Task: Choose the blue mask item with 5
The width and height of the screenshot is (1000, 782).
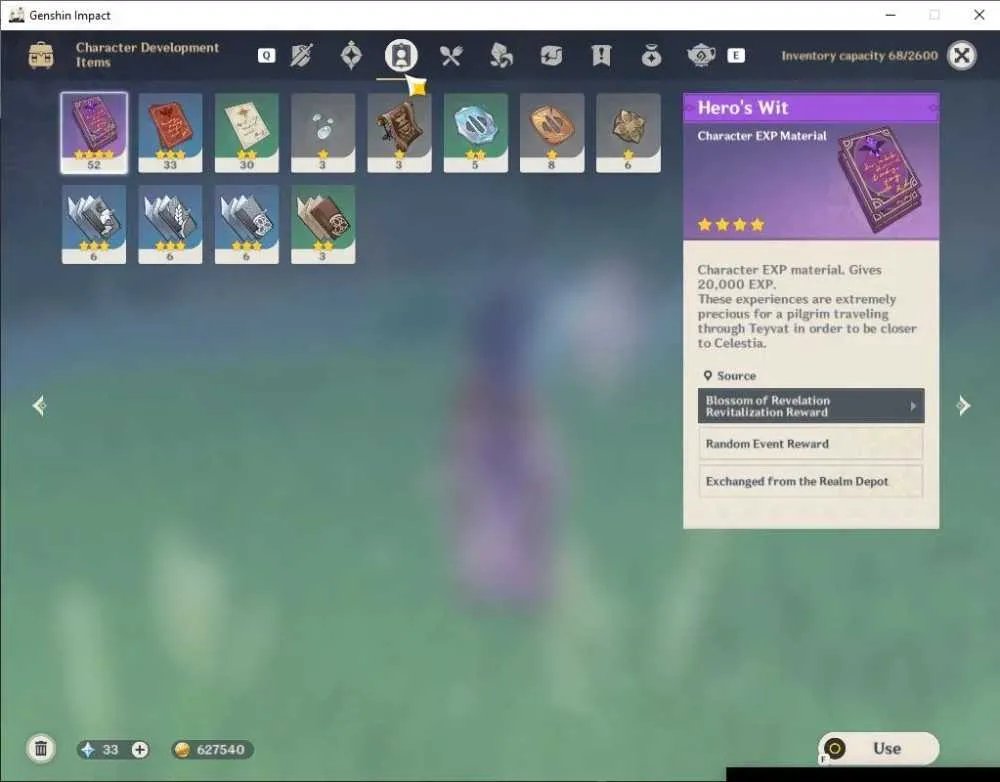Action: (476, 133)
